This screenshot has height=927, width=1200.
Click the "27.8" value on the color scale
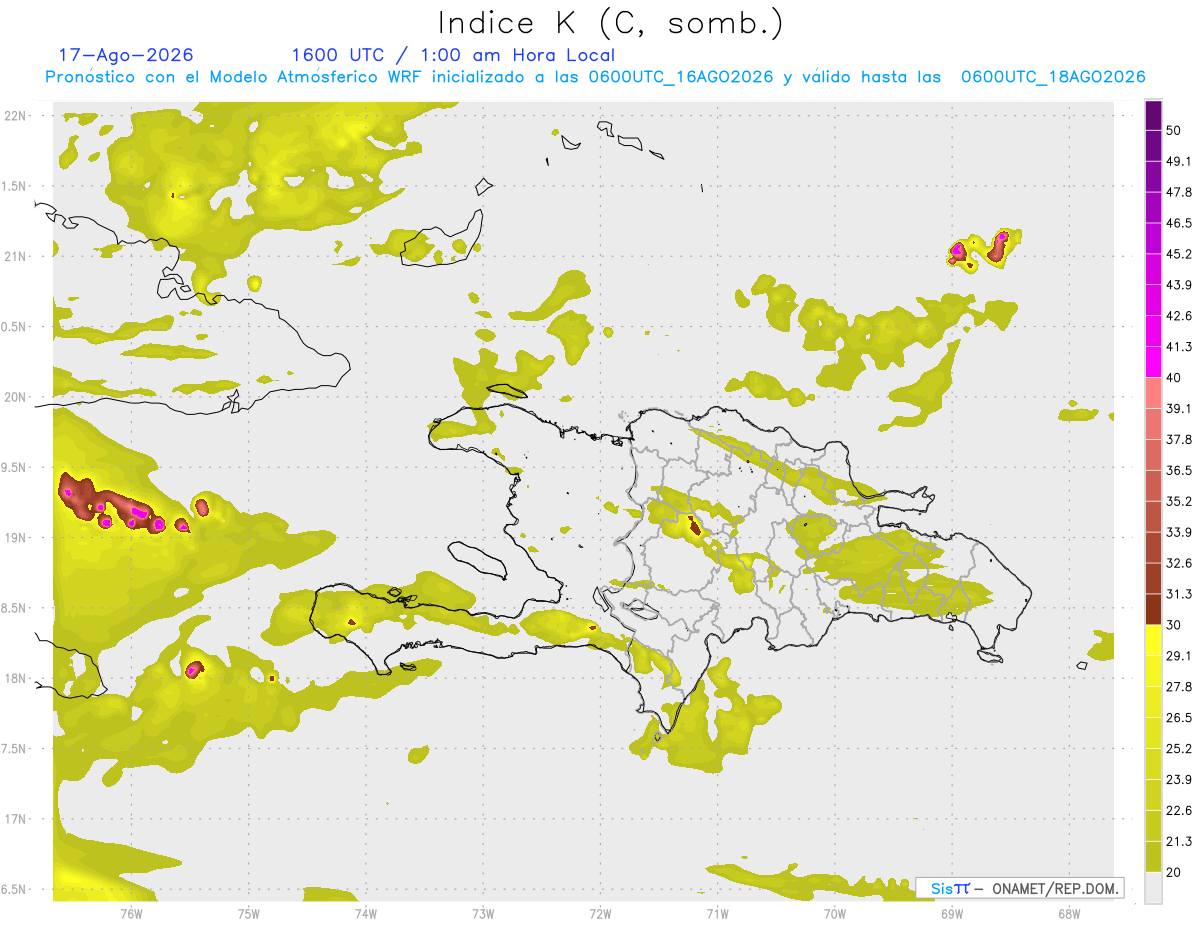tap(1180, 687)
